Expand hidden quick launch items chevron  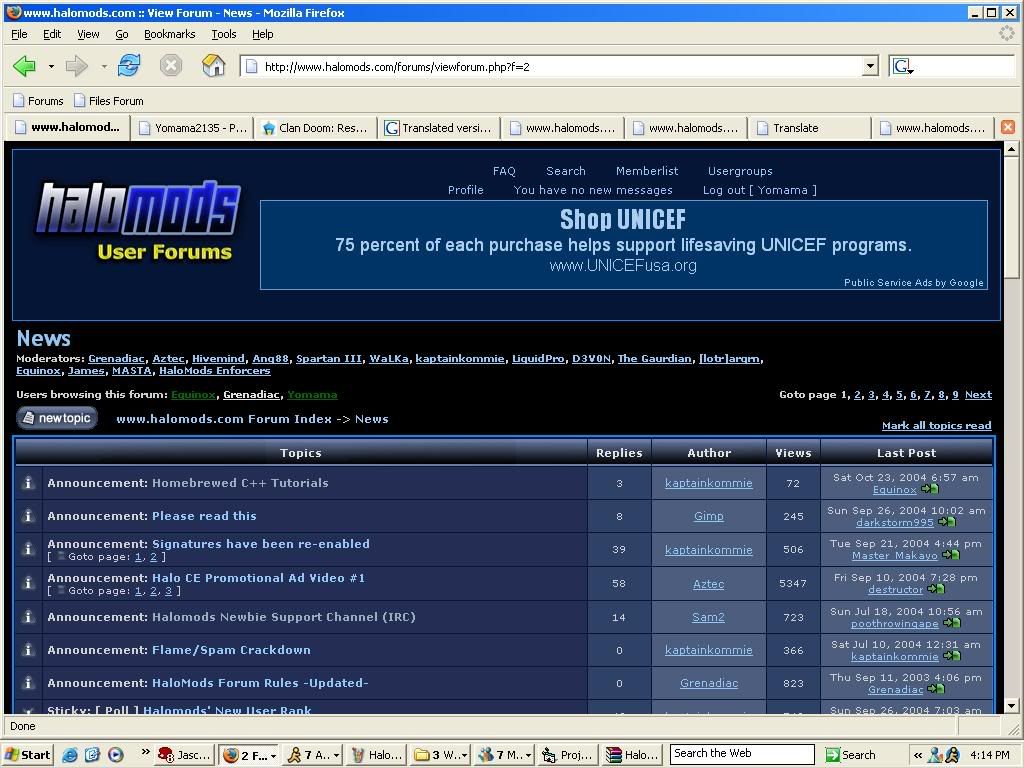click(x=145, y=752)
